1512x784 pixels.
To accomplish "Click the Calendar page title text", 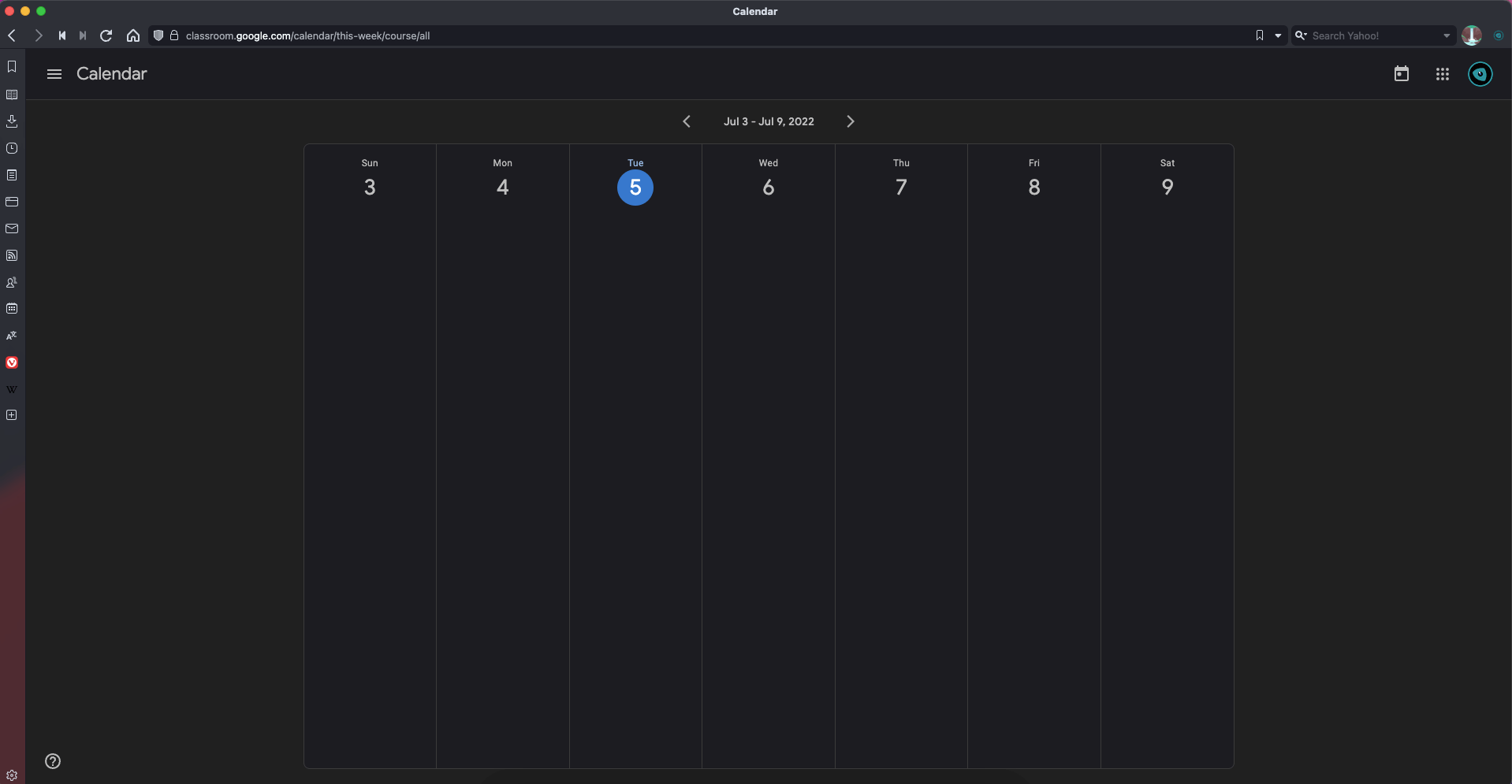I will (x=112, y=74).
